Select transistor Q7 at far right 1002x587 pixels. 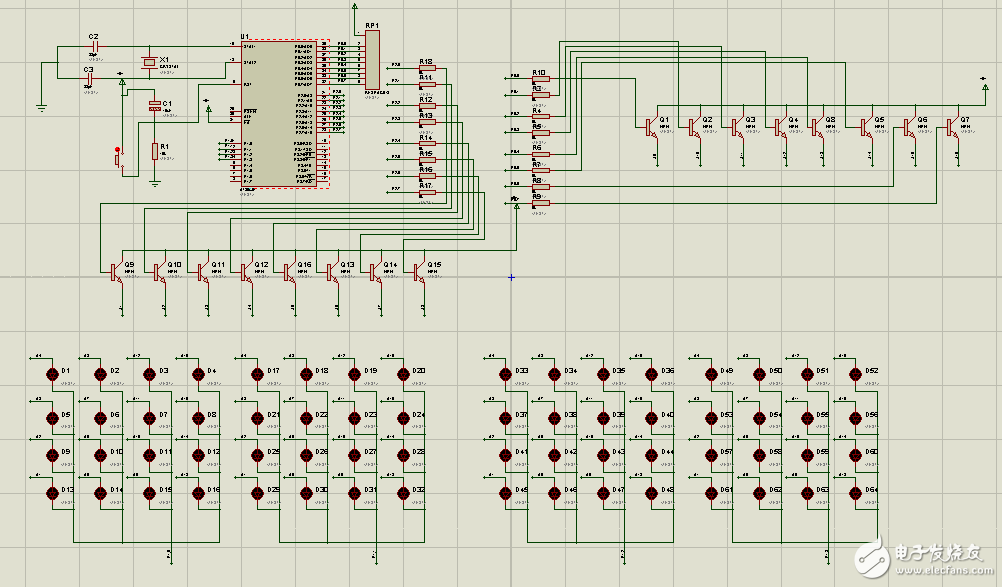click(952, 127)
